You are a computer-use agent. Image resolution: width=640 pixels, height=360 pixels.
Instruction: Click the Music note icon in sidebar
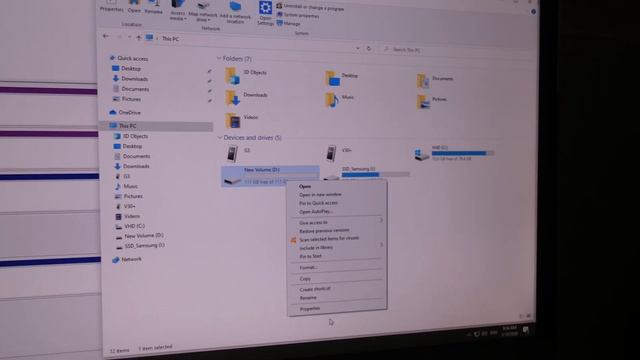pyautogui.click(x=118, y=186)
